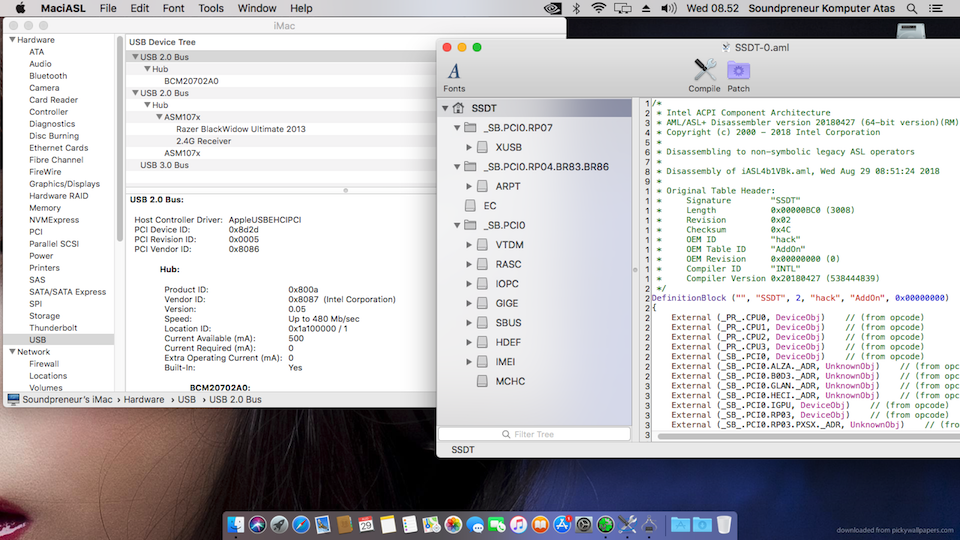This screenshot has height=540, width=960.
Task: Click the XUSB device icon in tree
Action: [x=482, y=147]
